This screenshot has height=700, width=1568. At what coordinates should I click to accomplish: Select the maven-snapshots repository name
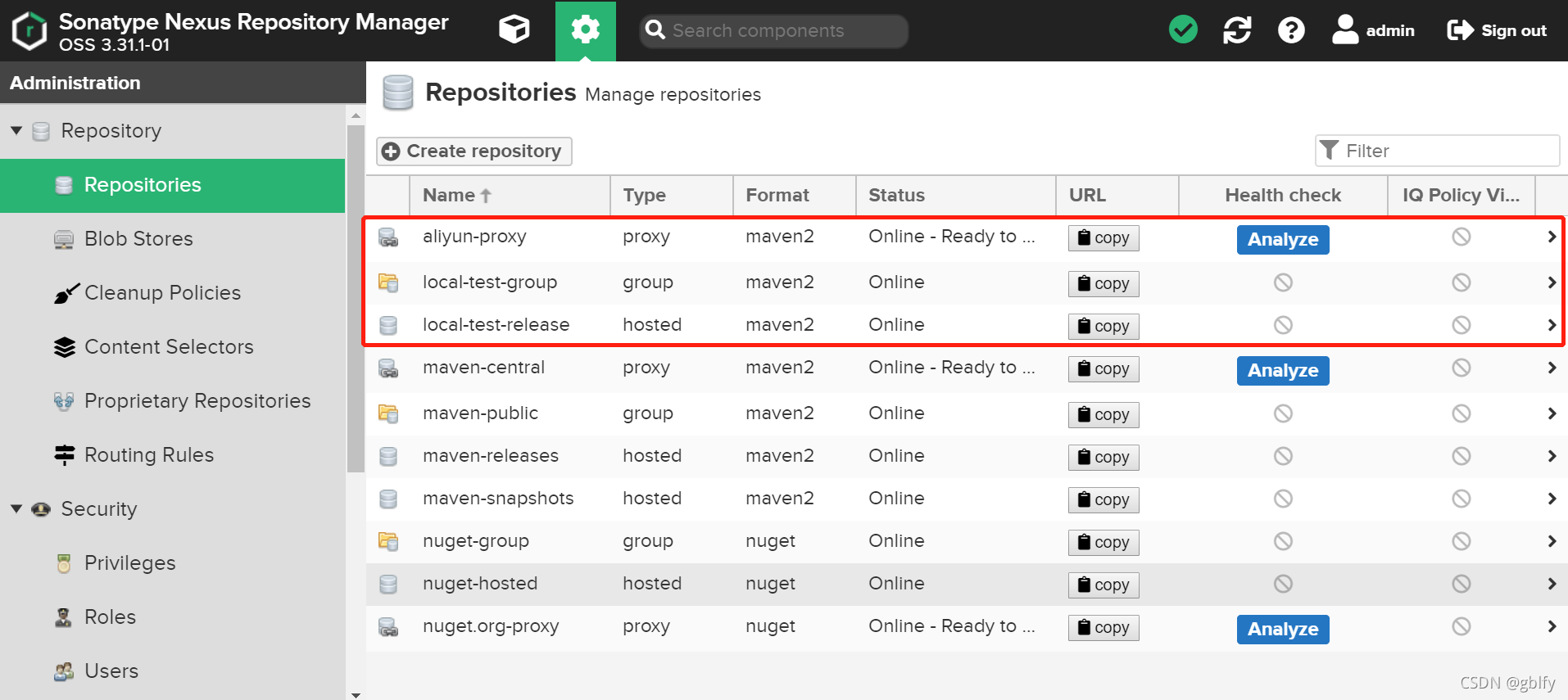coord(498,499)
